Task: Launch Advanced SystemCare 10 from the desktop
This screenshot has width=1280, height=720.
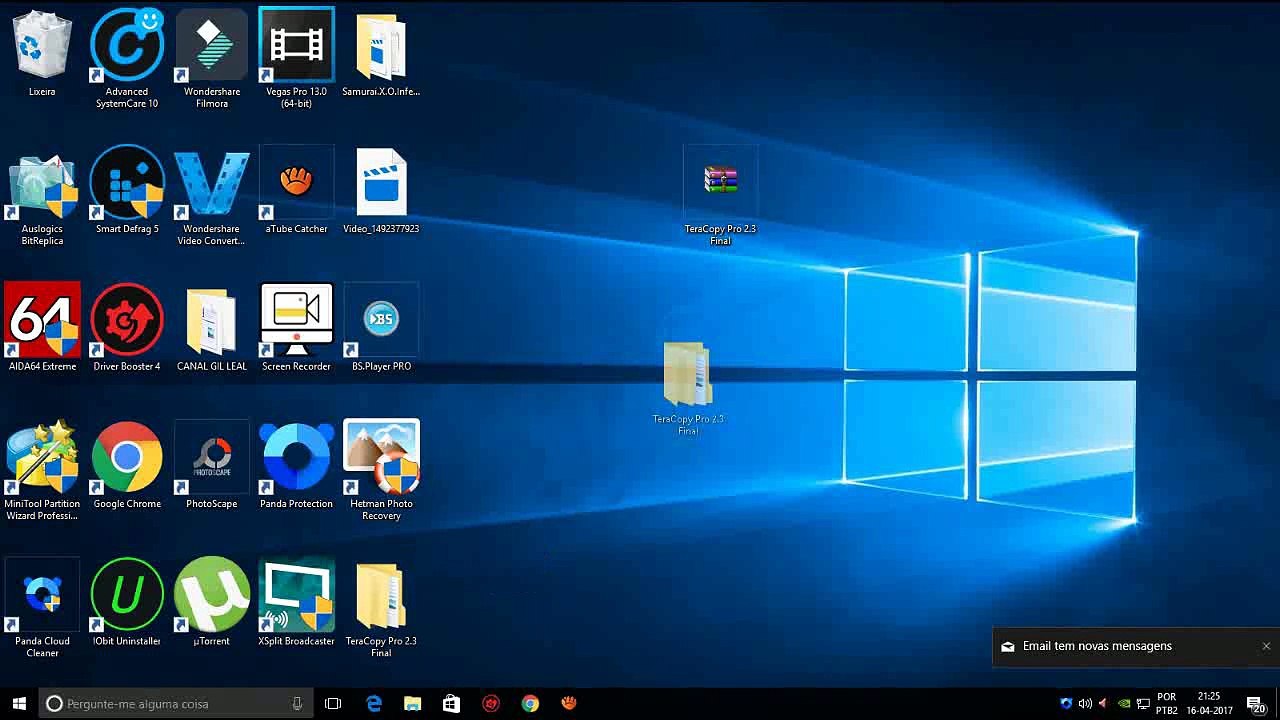Action: click(x=127, y=58)
